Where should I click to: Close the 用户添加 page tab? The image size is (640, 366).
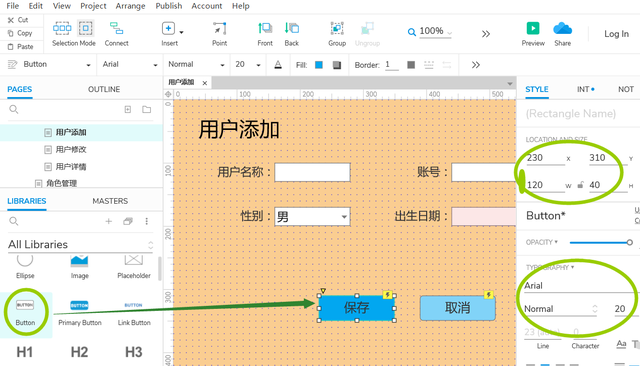pos(204,83)
